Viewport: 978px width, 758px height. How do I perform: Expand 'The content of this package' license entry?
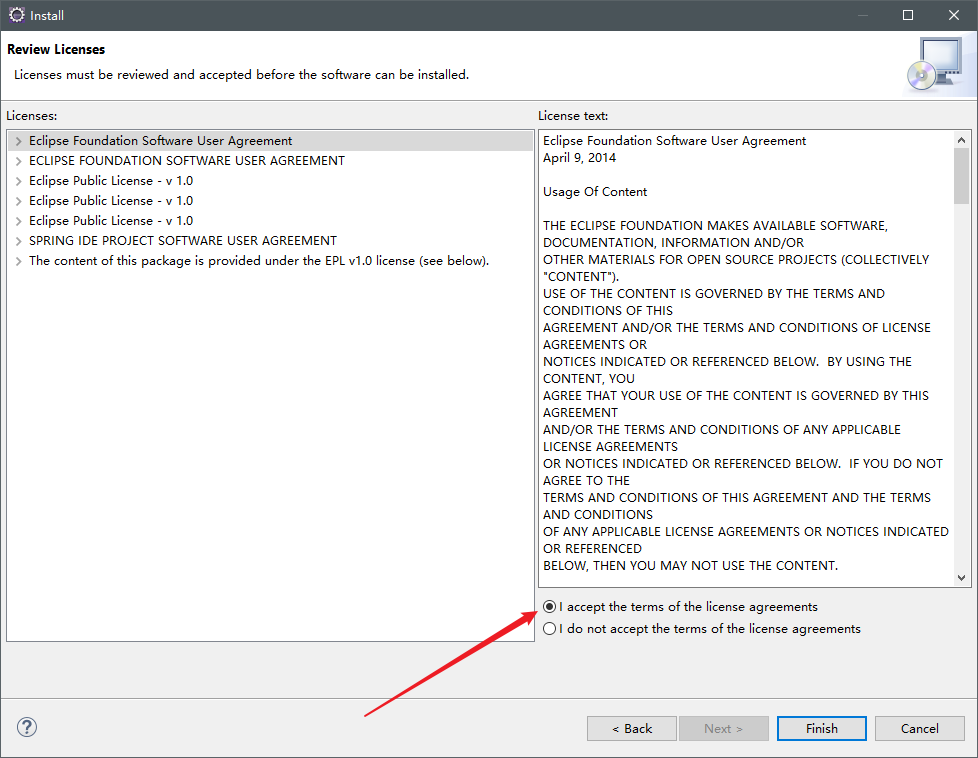click(18, 261)
